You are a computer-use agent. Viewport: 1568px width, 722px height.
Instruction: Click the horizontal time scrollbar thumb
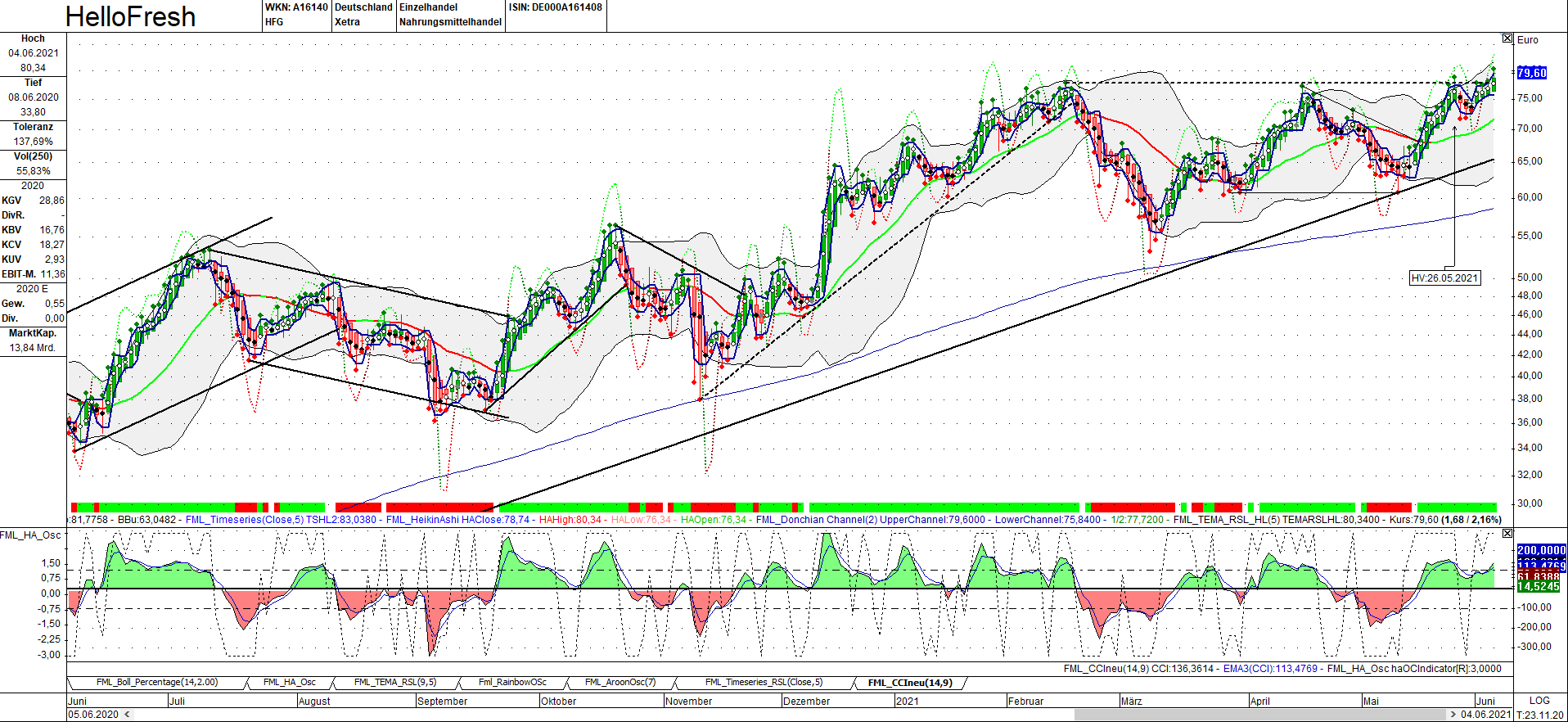(1259, 715)
